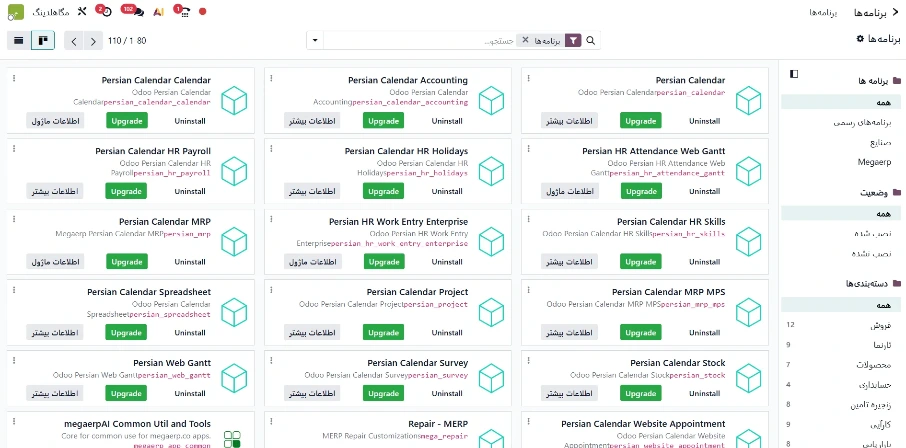Upgrade the Persian Calendar module
Screen dimensions: 906x448
pyautogui.click(x=641, y=121)
